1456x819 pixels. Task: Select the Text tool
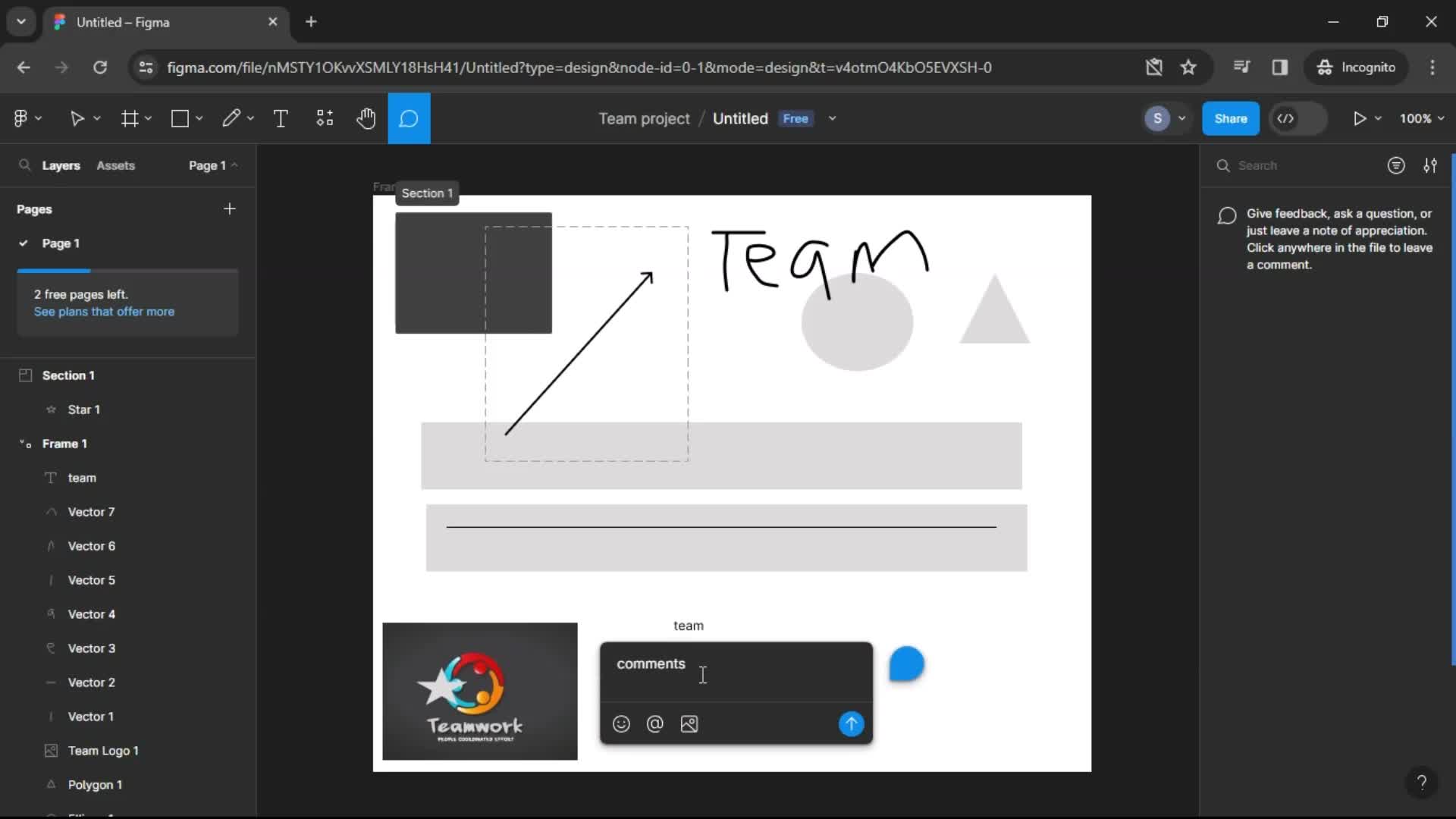(x=281, y=118)
